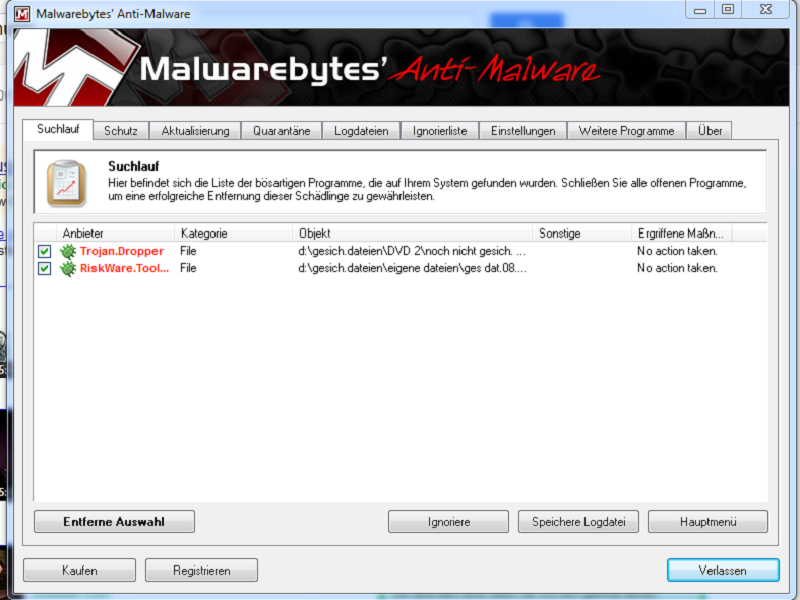Viewport: 800px width, 600px height.
Task: Sort by the Objekt column header
Action: pyautogui.click(x=413, y=233)
